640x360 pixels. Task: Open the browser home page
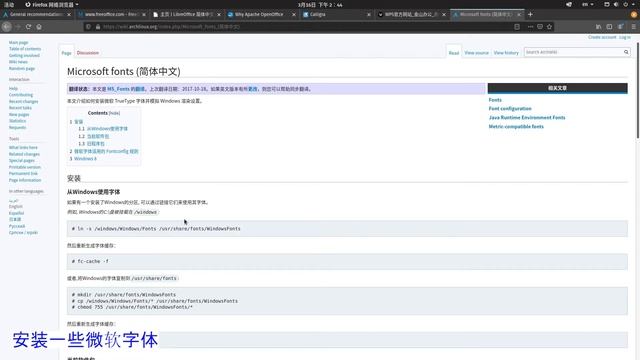[x=39, y=27]
